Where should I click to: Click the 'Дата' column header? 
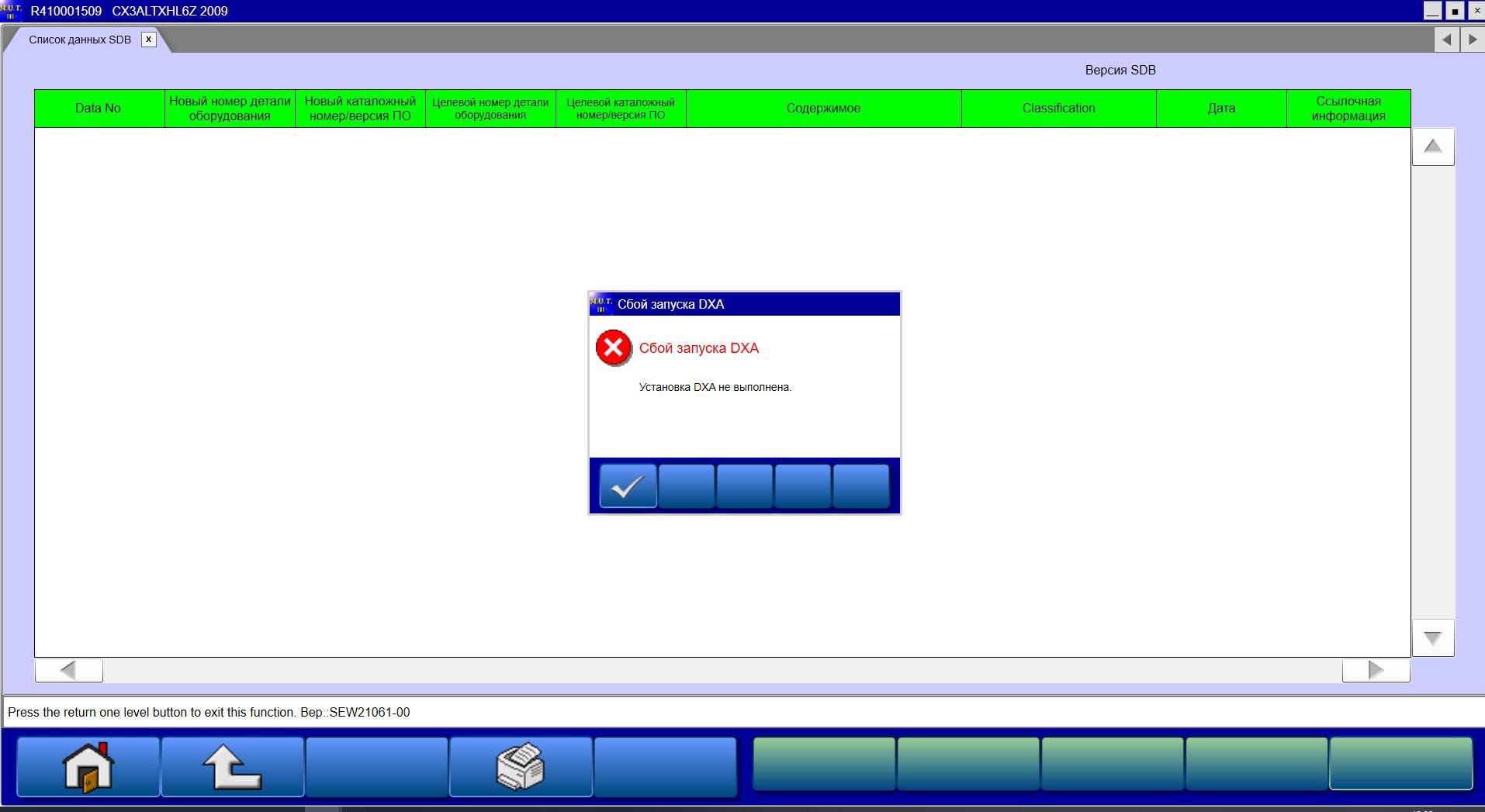tap(1220, 109)
